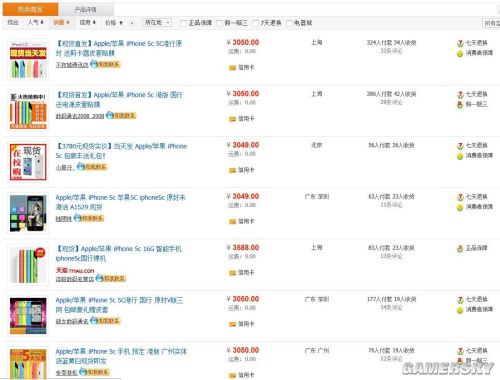Open 【现货】iPhone 5c 16G 智能手机 title
Screen dimensions: 500x380
(x=118, y=253)
